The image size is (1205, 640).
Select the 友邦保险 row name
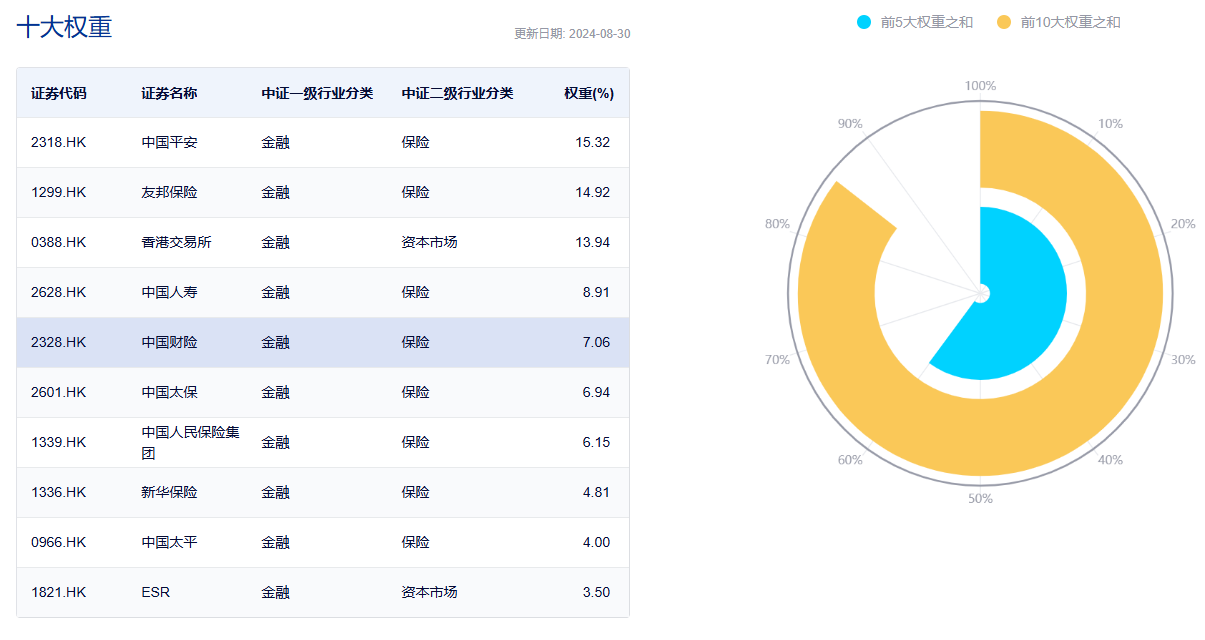(x=169, y=192)
